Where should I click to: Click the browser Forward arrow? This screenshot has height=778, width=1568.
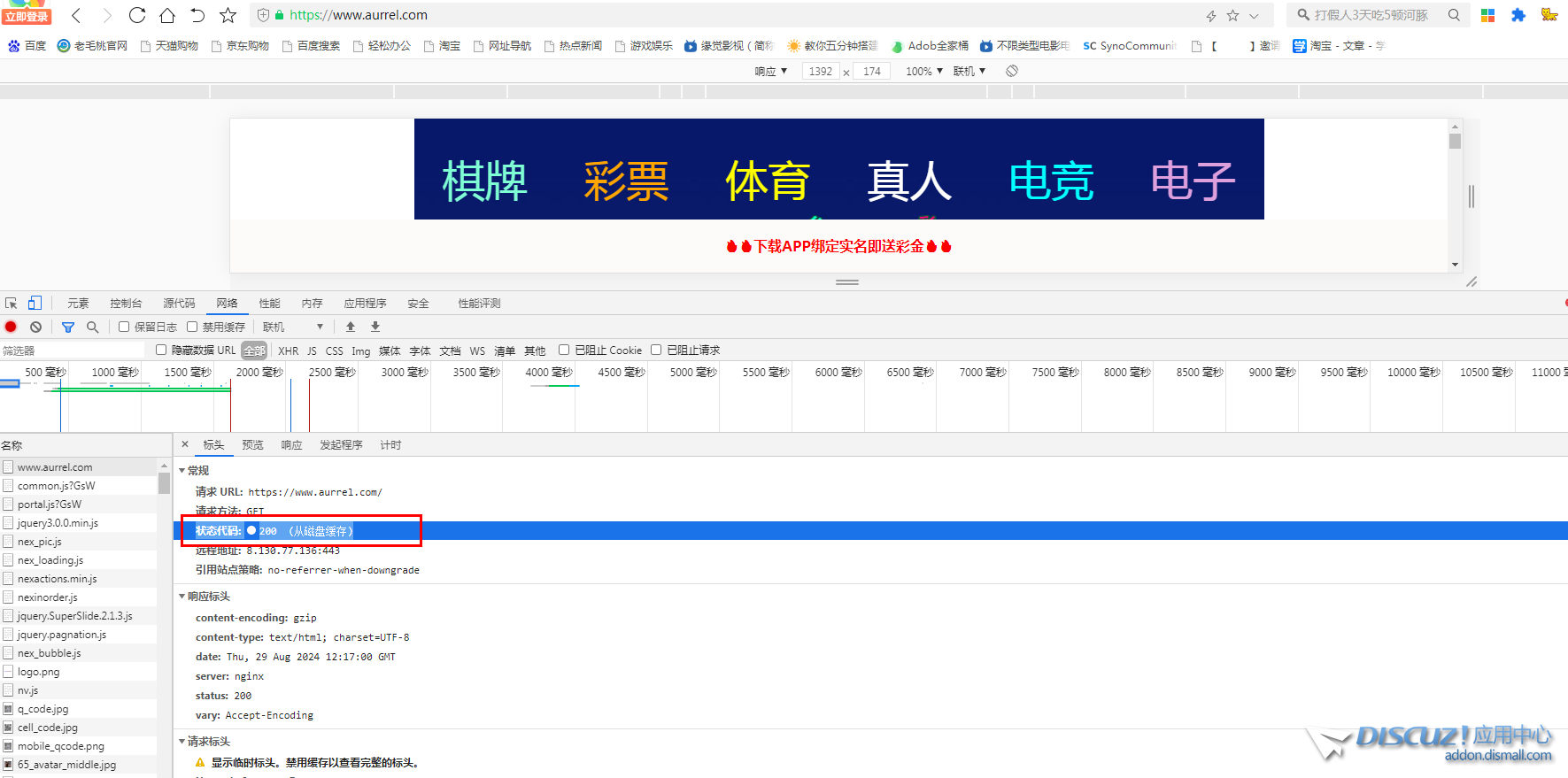click(107, 15)
